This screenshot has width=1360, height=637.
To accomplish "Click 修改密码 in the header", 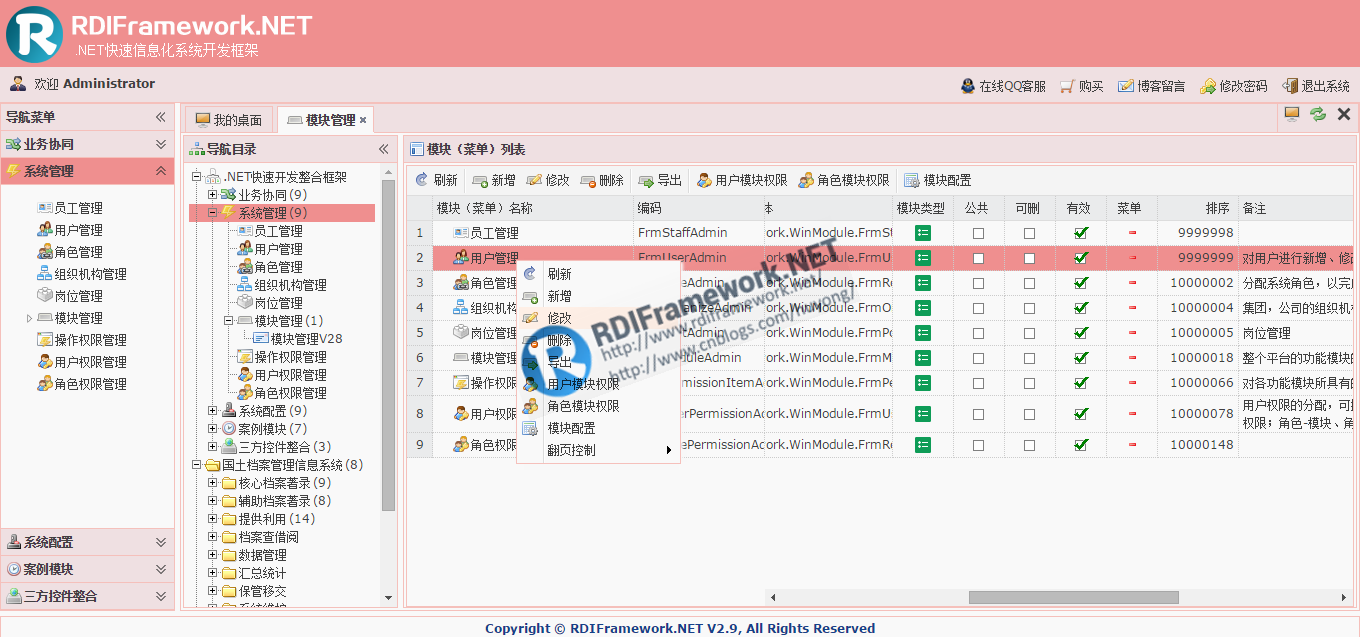I will [x=1234, y=86].
